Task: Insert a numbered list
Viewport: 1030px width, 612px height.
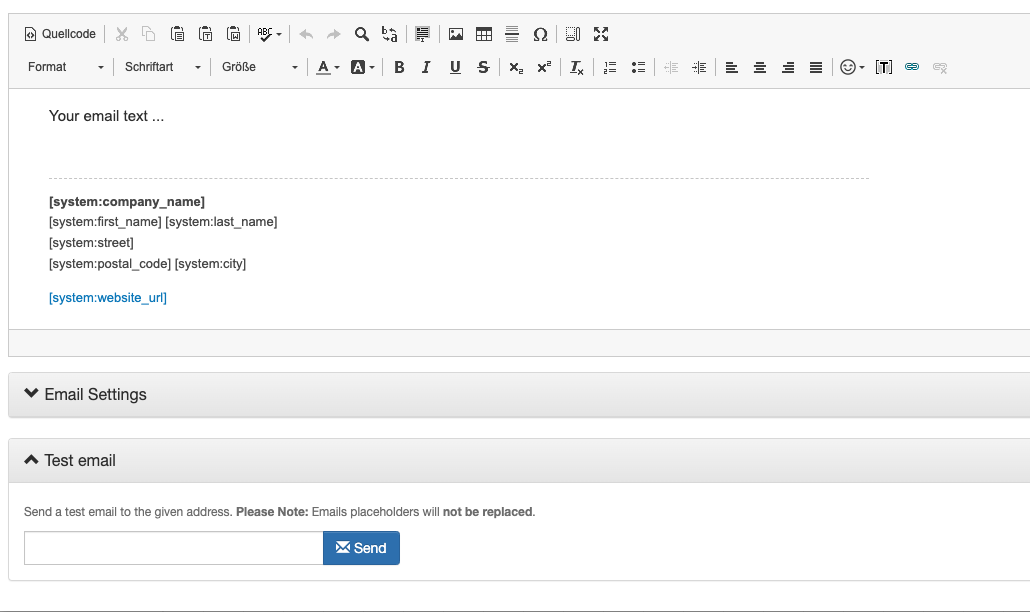Action: point(610,67)
